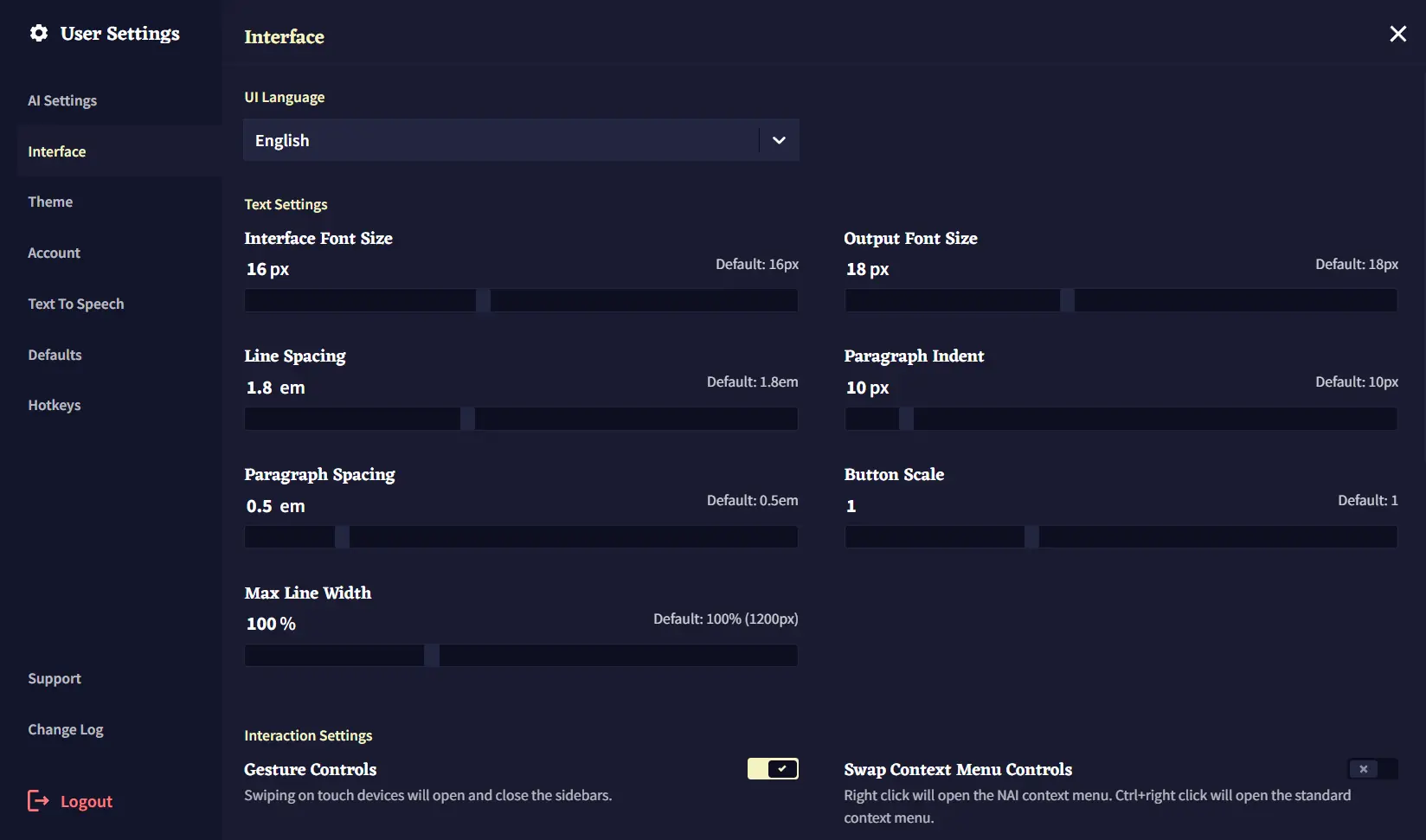View the Hotkeys section
Screen dimensions: 1426x840
click(x=55, y=405)
